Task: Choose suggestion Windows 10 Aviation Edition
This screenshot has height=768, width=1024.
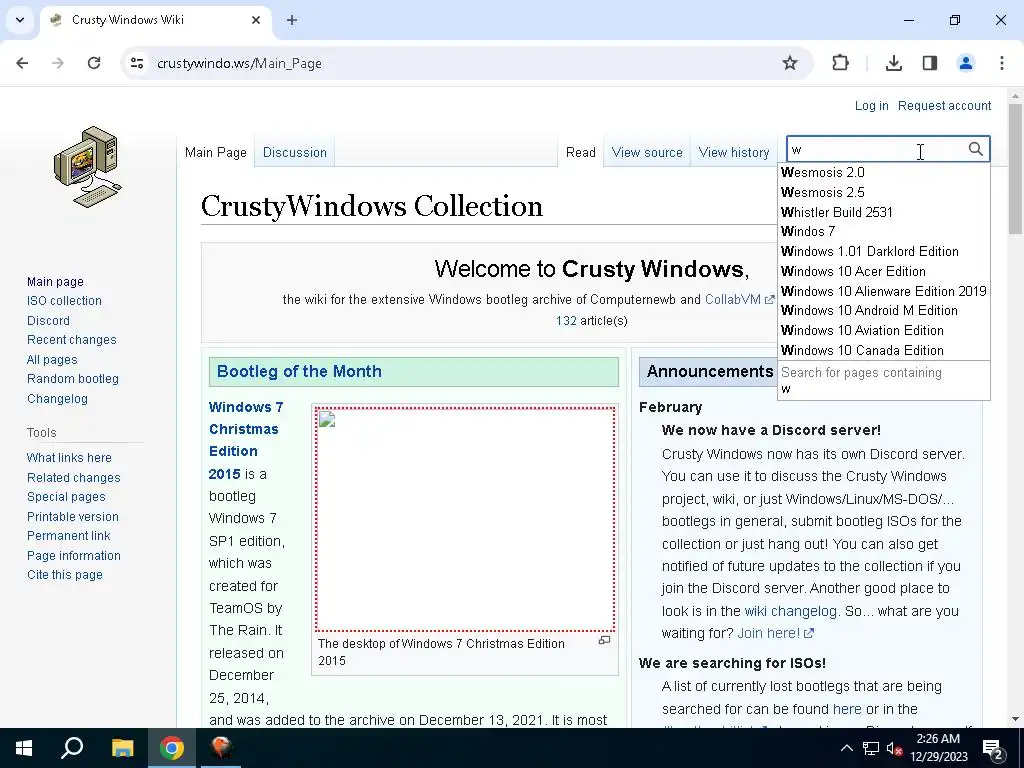Action: pyautogui.click(x=884, y=330)
